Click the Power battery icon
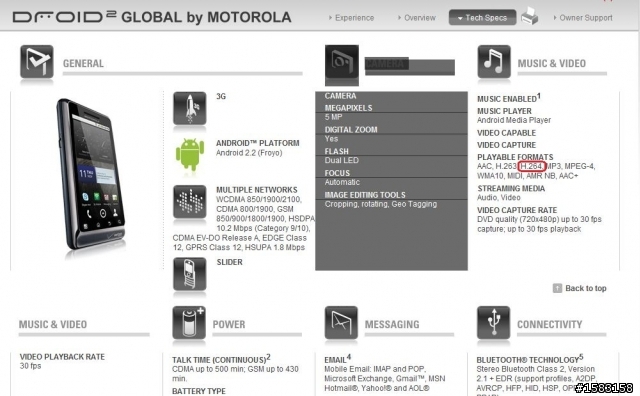Image resolution: width=640 pixels, height=396 pixels. 189,323
